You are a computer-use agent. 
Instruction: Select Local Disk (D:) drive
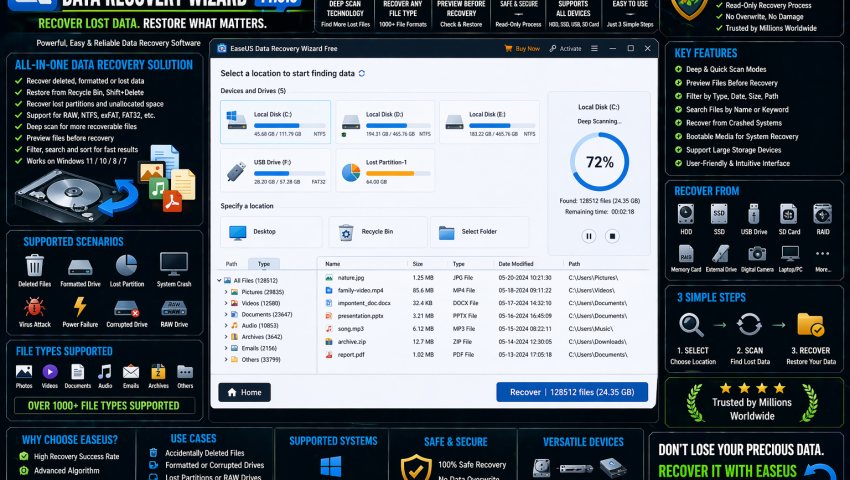385,122
